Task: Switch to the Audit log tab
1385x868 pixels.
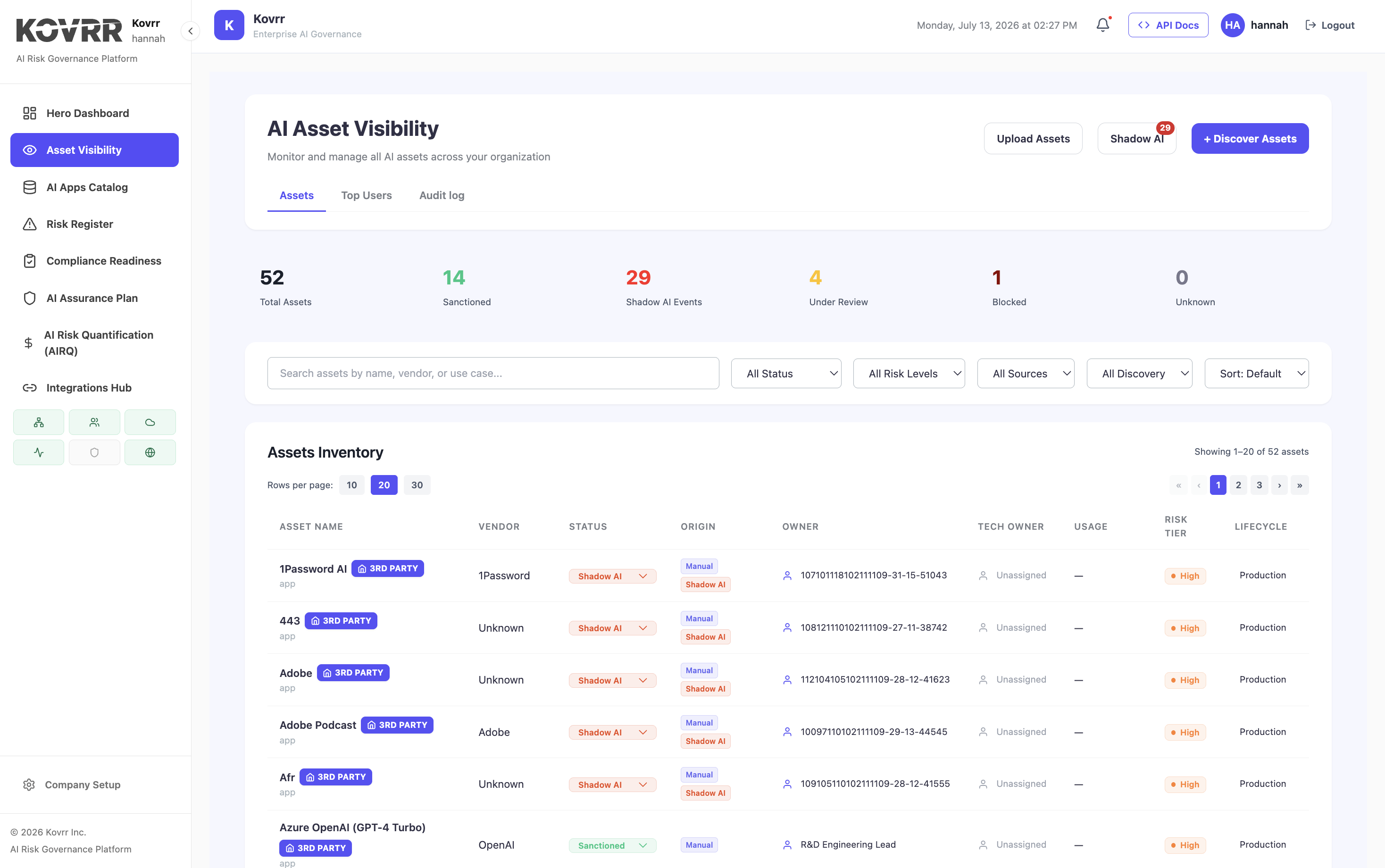Action: [442, 195]
